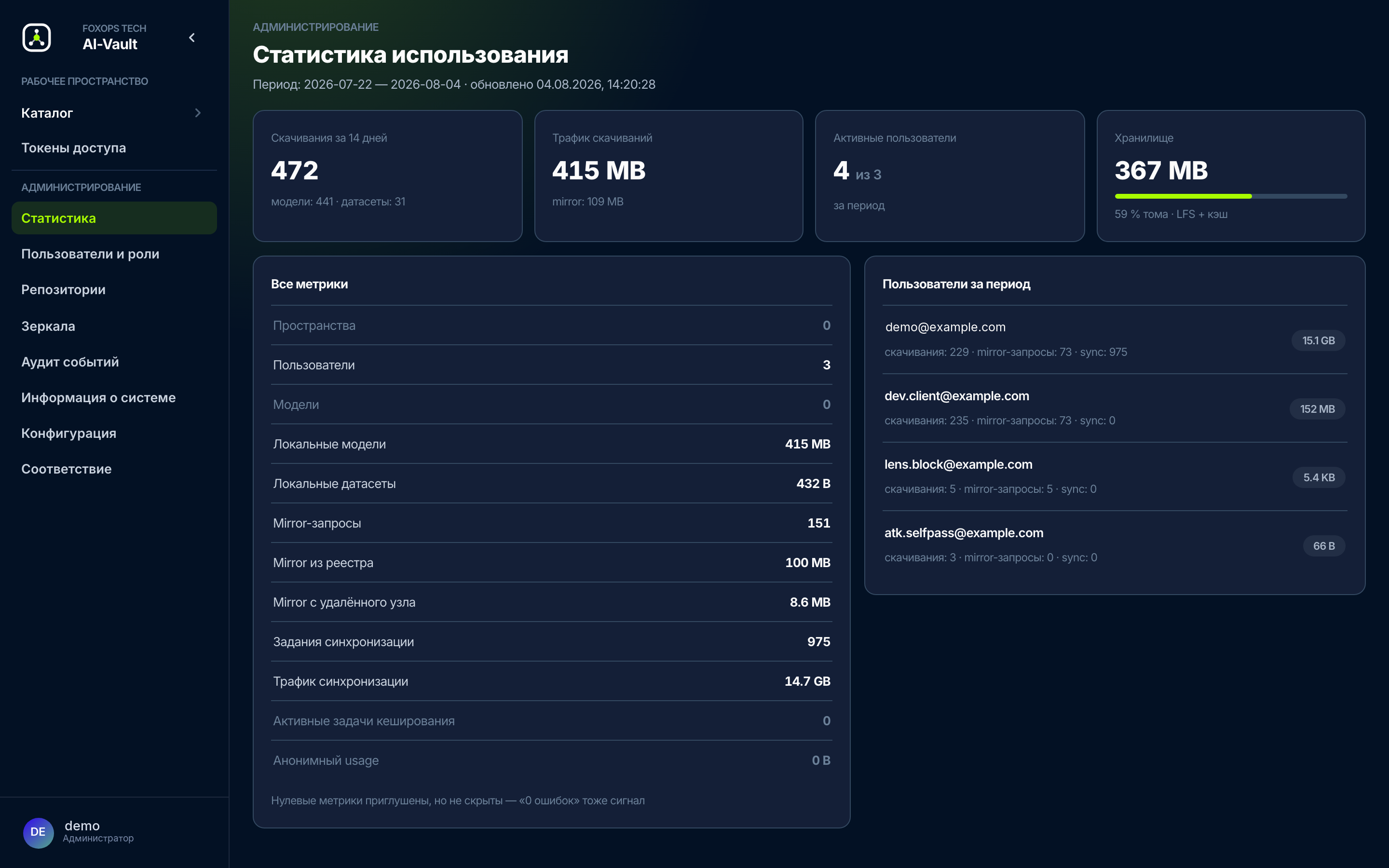This screenshot has width=1389, height=868.
Task: Click the Период date range line
Action: (x=454, y=84)
